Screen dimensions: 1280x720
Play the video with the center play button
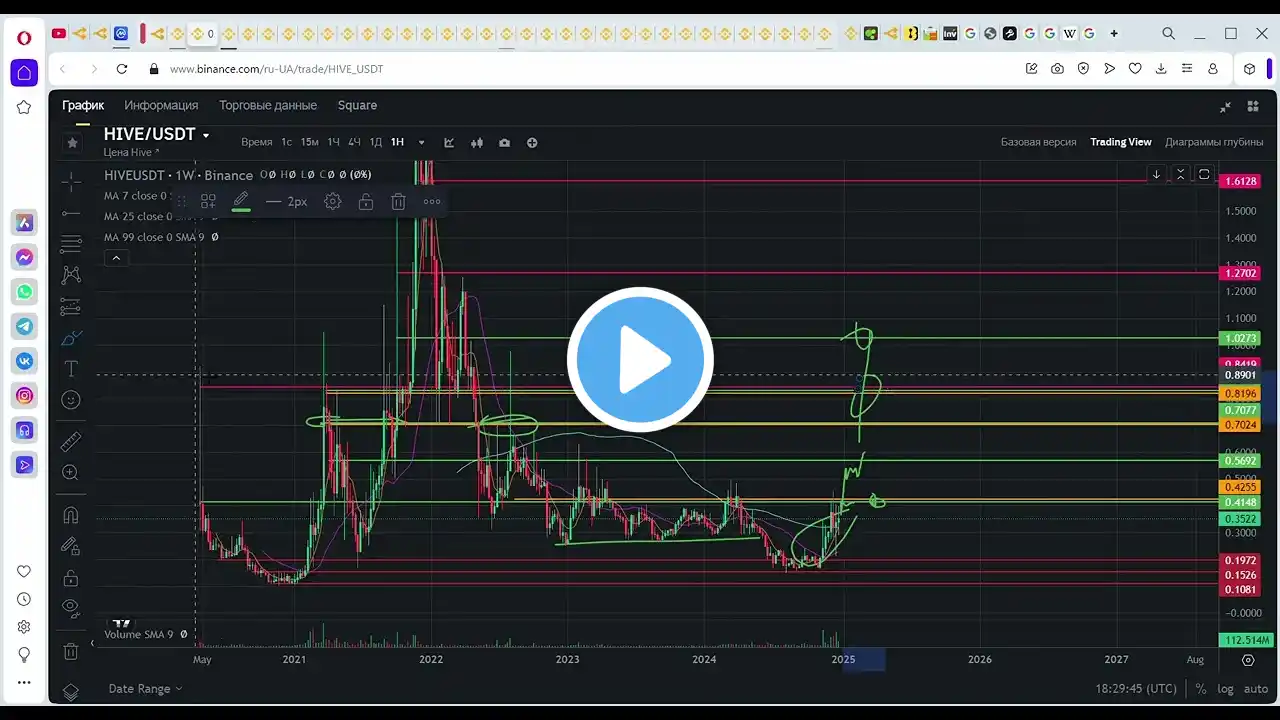pyautogui.click(x=640, y=359)
